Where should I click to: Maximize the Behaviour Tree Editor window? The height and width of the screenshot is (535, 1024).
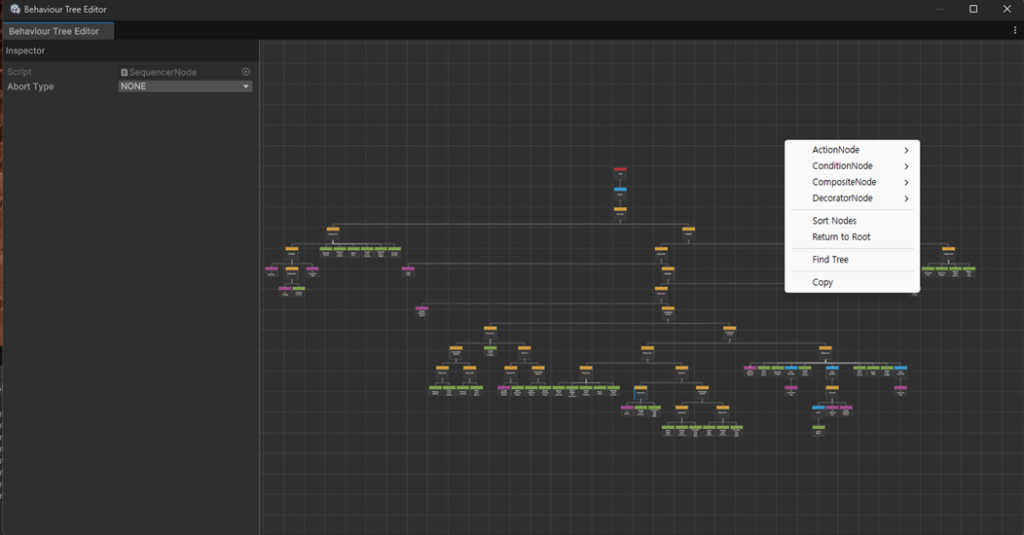pyautogui.click(x=973, y=9)
